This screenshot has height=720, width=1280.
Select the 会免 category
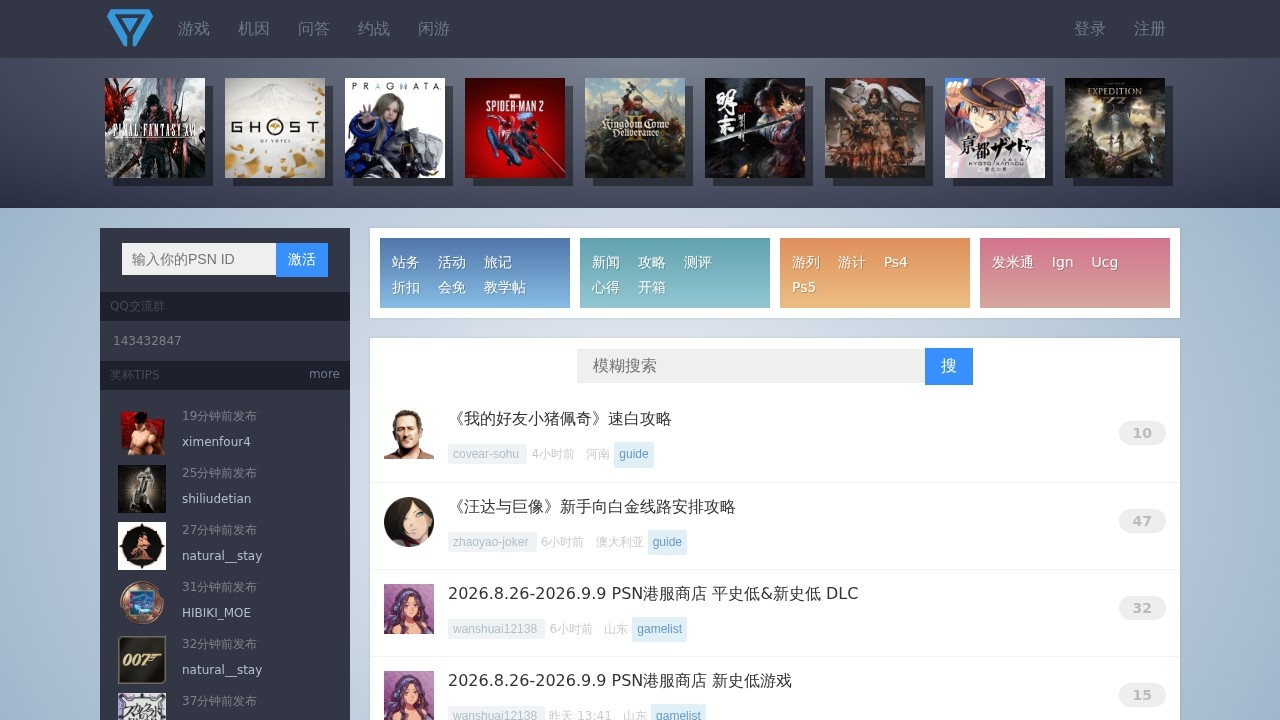pos(452,287)
